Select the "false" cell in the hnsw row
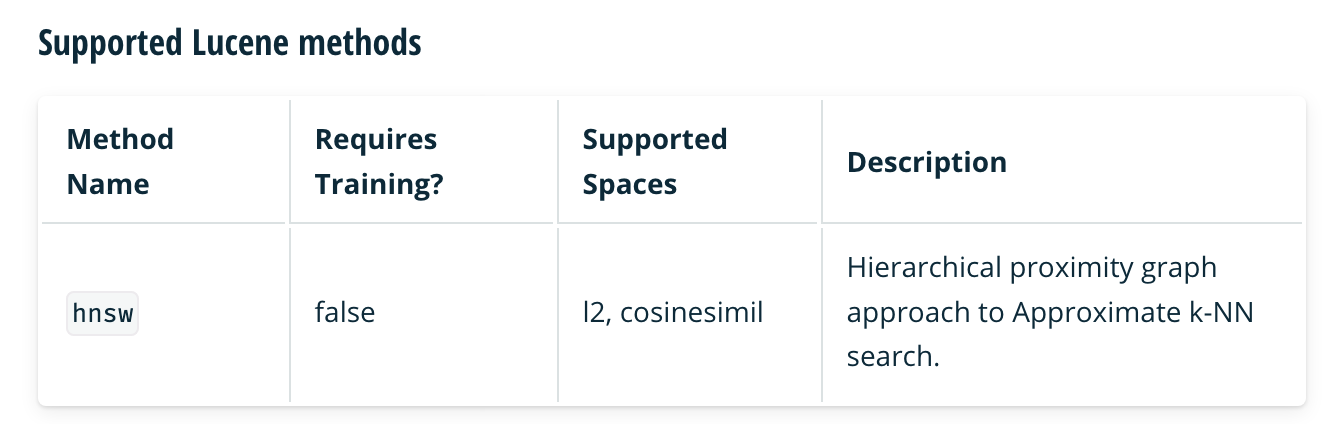Image resolution: width=1324 pixels, height=424 pixels. 345,313
